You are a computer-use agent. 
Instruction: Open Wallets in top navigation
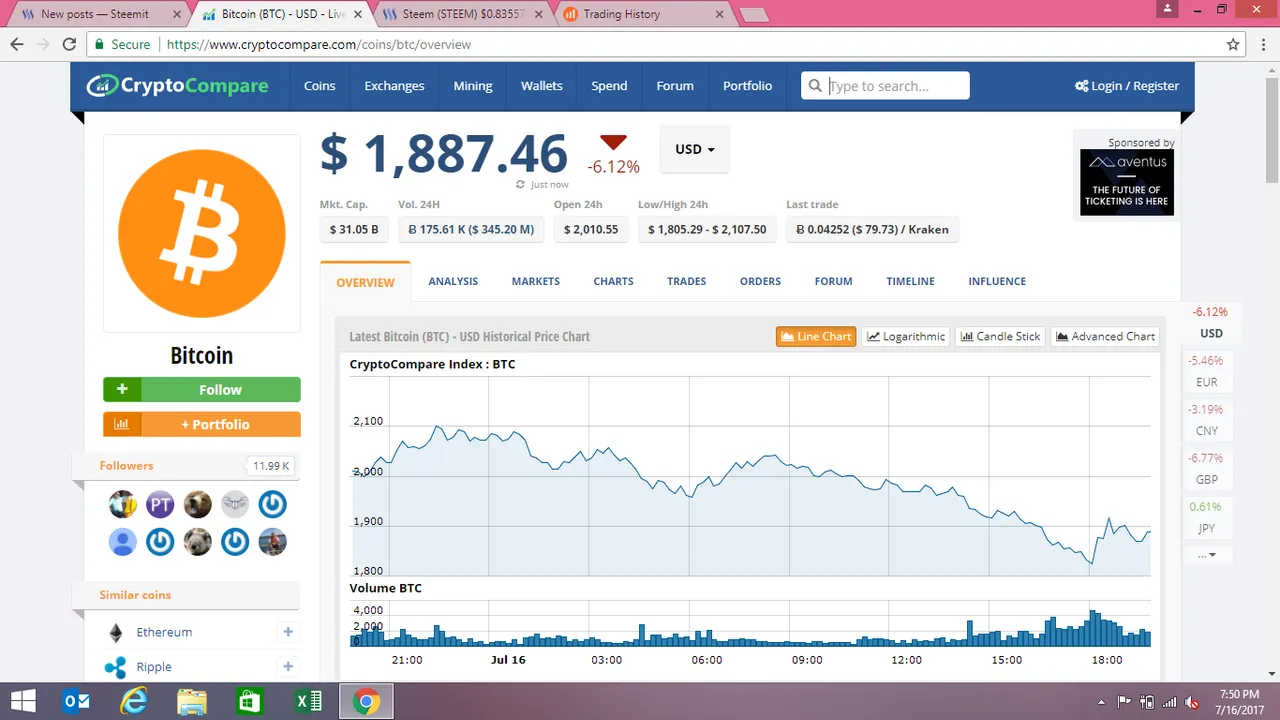point(542,86)
